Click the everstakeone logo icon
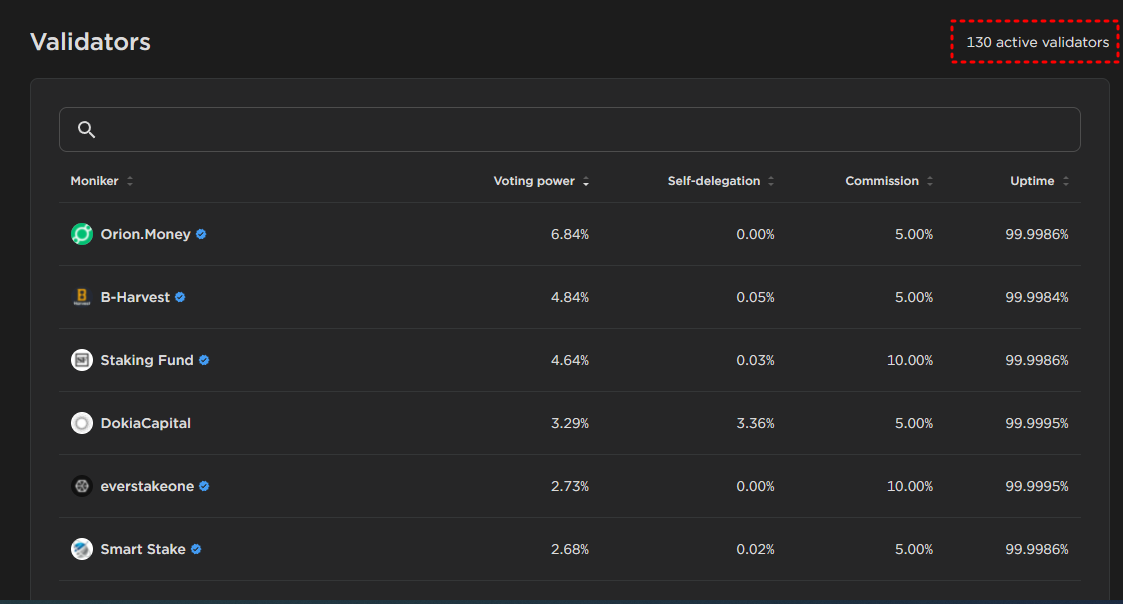This screenshot has width=1123, height=604. [x=82, y=486]
